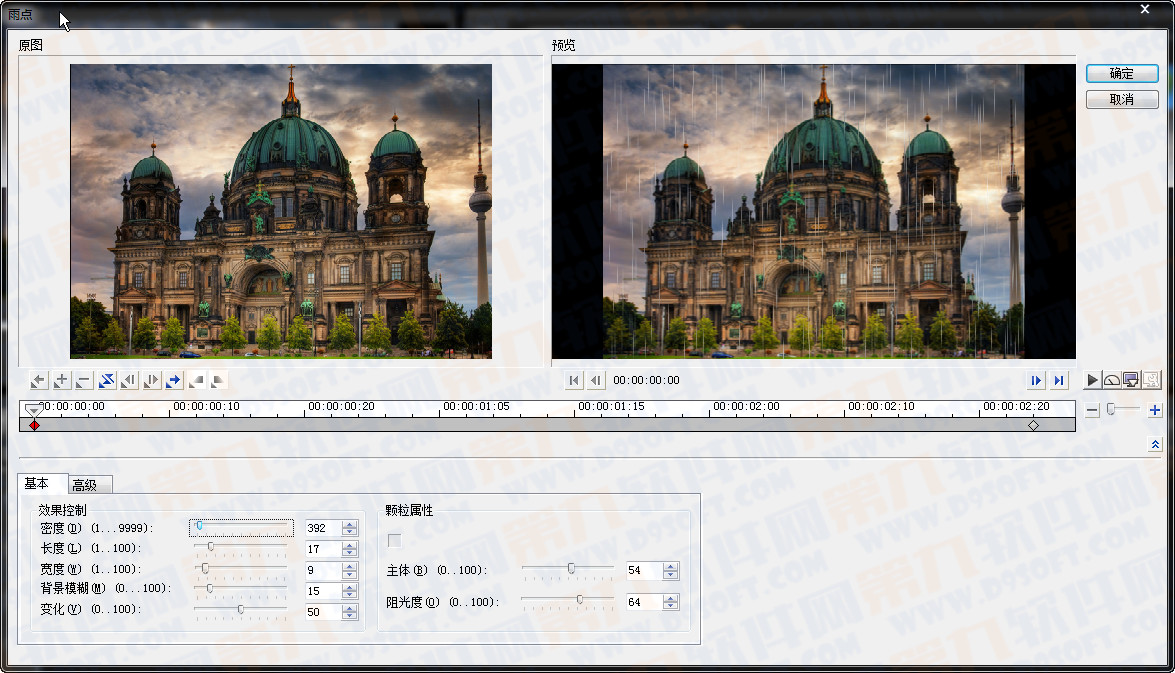Click the 阻光度 value field showing 64

pyautogui.click(x=644, y=602)
